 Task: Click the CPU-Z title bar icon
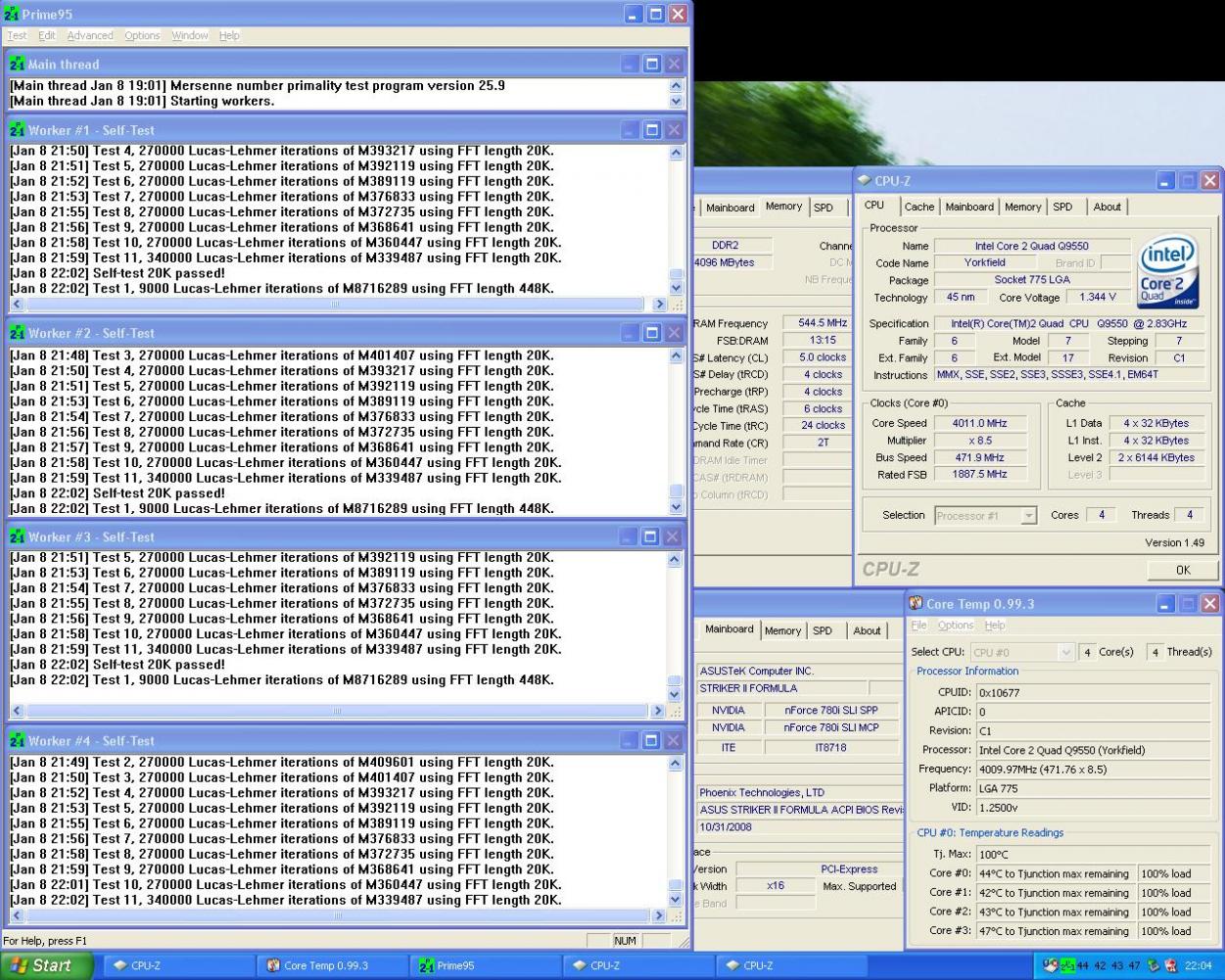pyautogui.click(x=864, y=180)
